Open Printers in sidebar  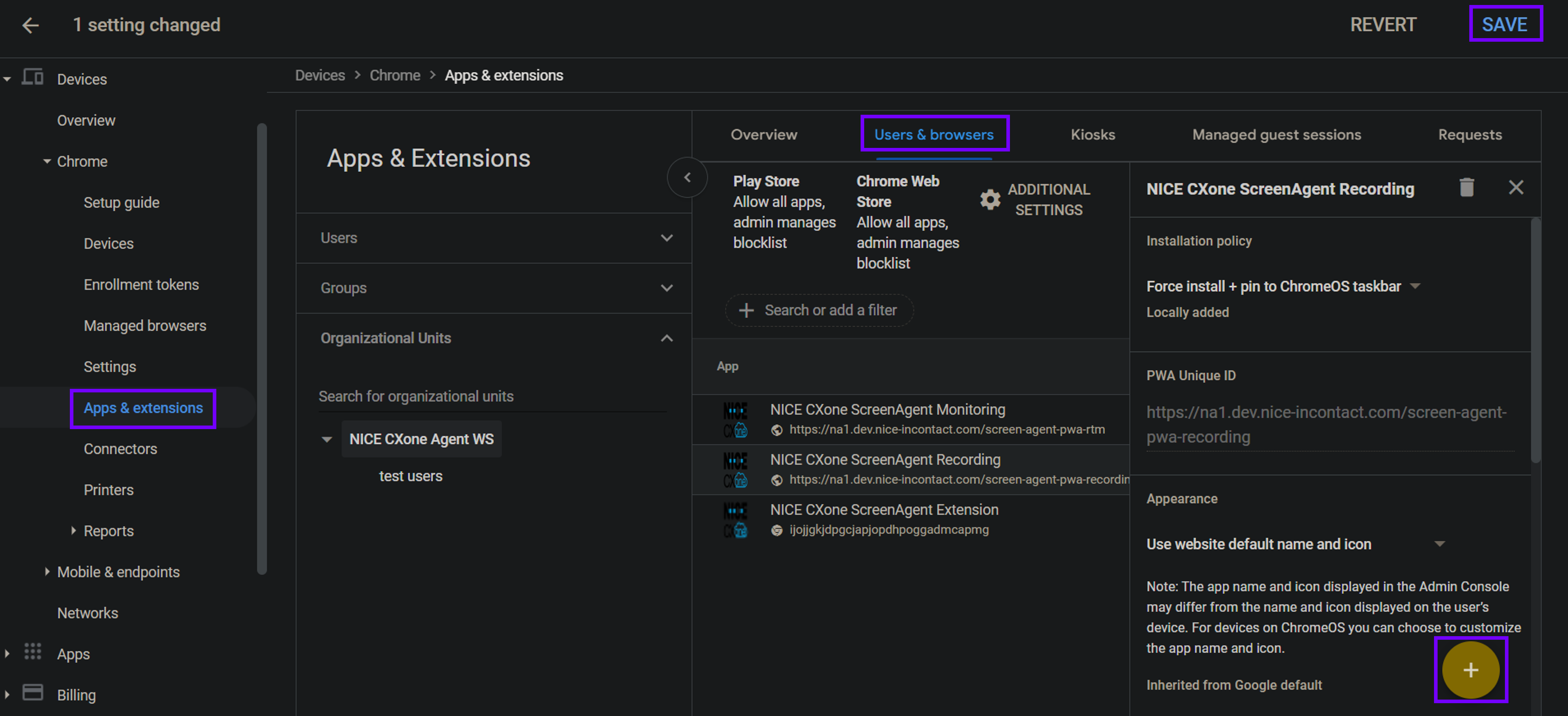[108, 490]
